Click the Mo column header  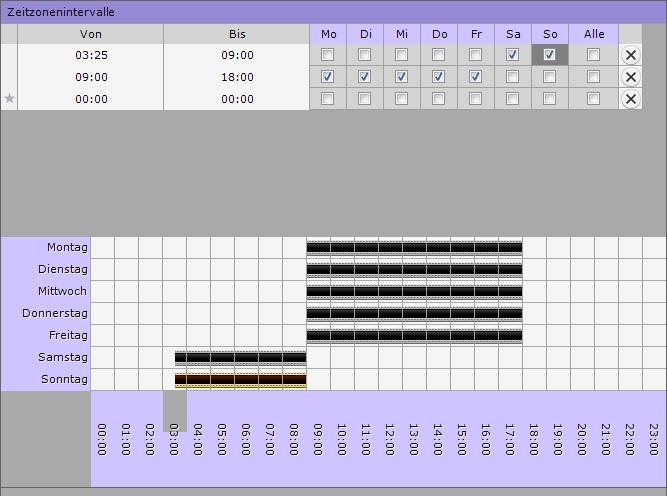click(328, 34)
